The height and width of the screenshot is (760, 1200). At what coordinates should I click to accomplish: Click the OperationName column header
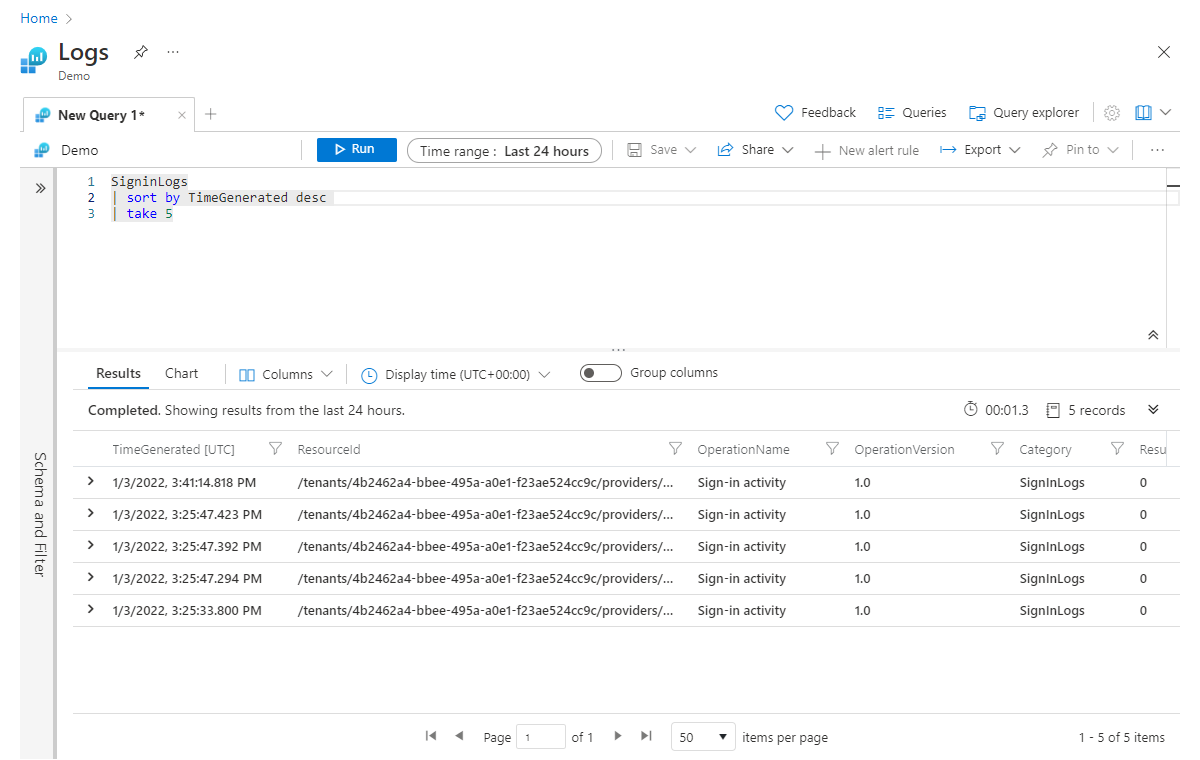pyautogui.click(x=743, y=450)
